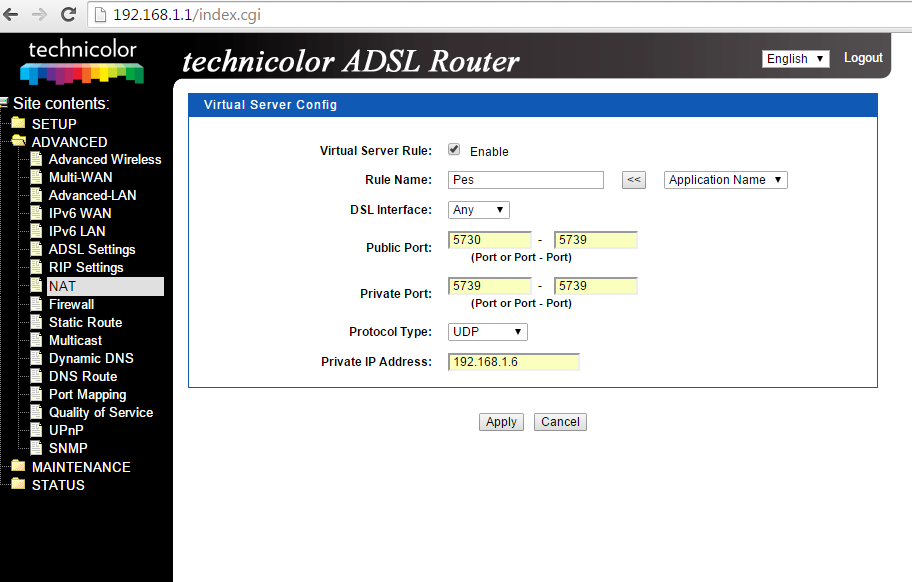The width and height of the screenshot is (912, 582).
Task: Click the Public Port end field
Action: [x=596, y=240]
